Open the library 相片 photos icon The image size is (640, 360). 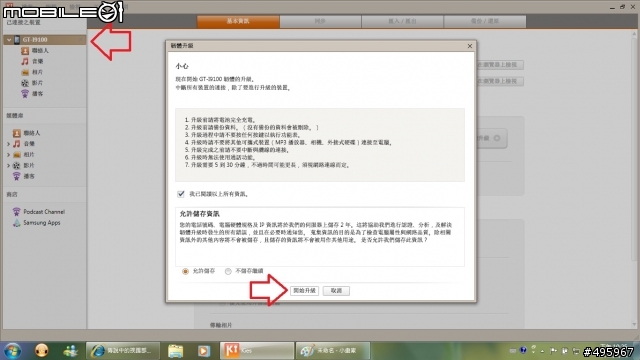point(16,155)
